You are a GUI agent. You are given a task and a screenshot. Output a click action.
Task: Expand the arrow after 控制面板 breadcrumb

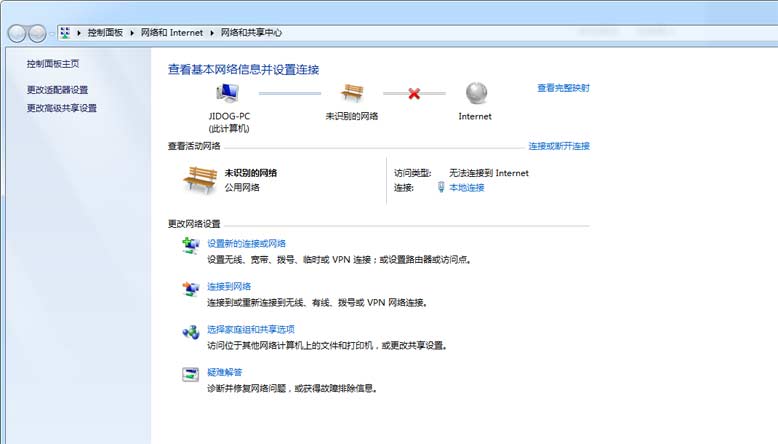[x=132, y=33]
